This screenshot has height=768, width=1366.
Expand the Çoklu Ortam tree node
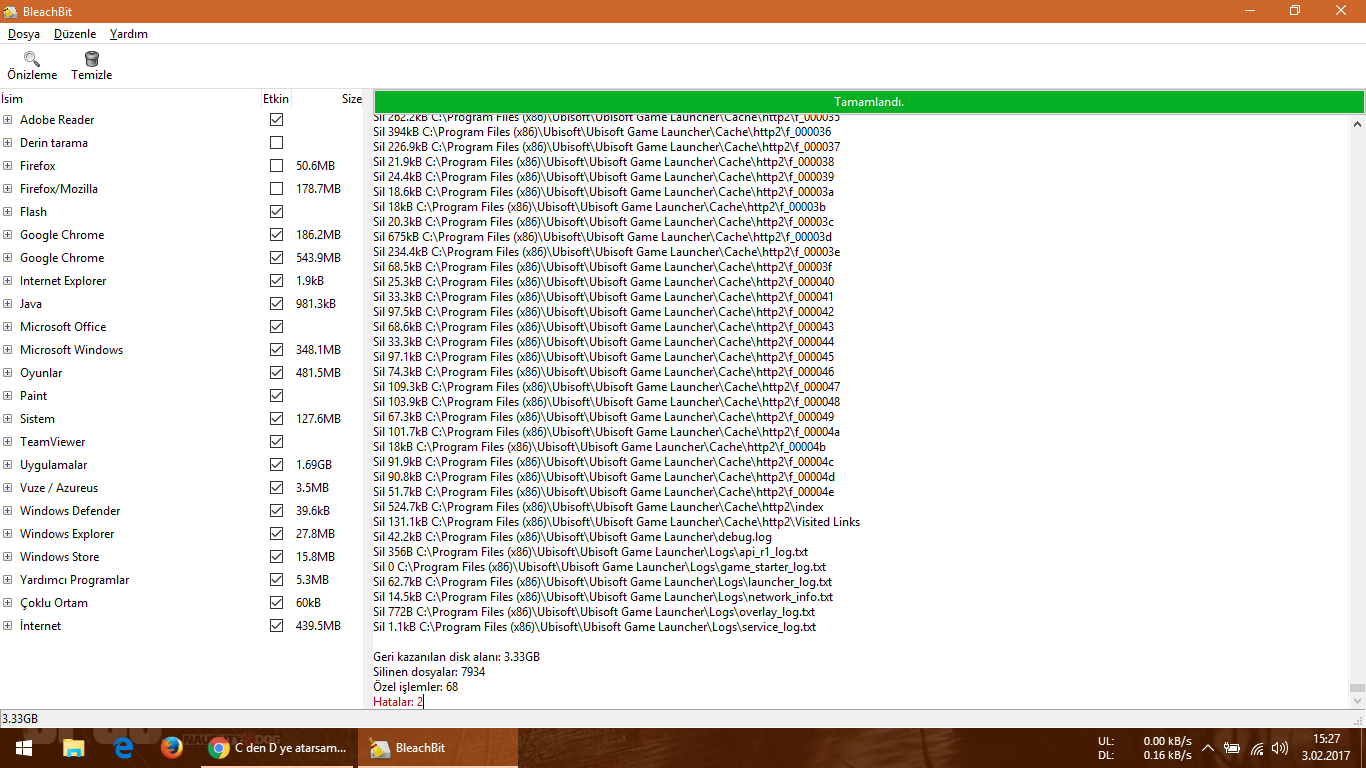7,603
